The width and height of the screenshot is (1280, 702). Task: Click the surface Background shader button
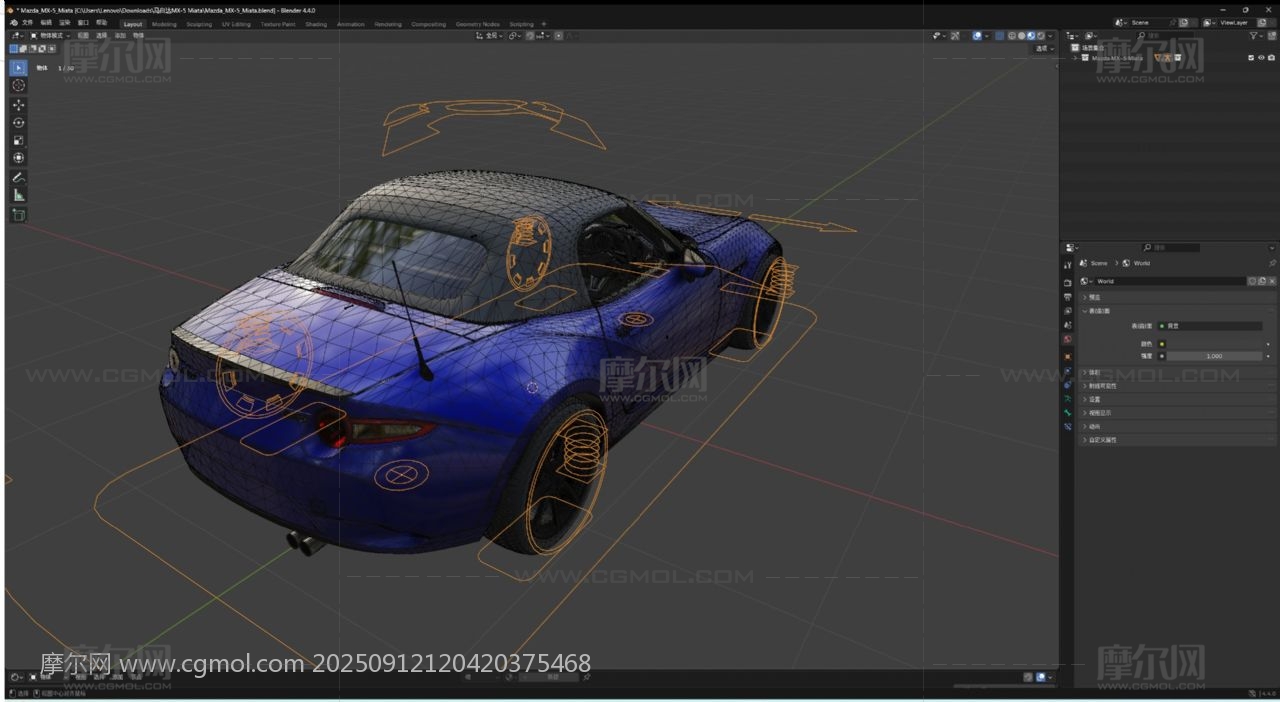pyautogui.click(x=1209, y=326)
